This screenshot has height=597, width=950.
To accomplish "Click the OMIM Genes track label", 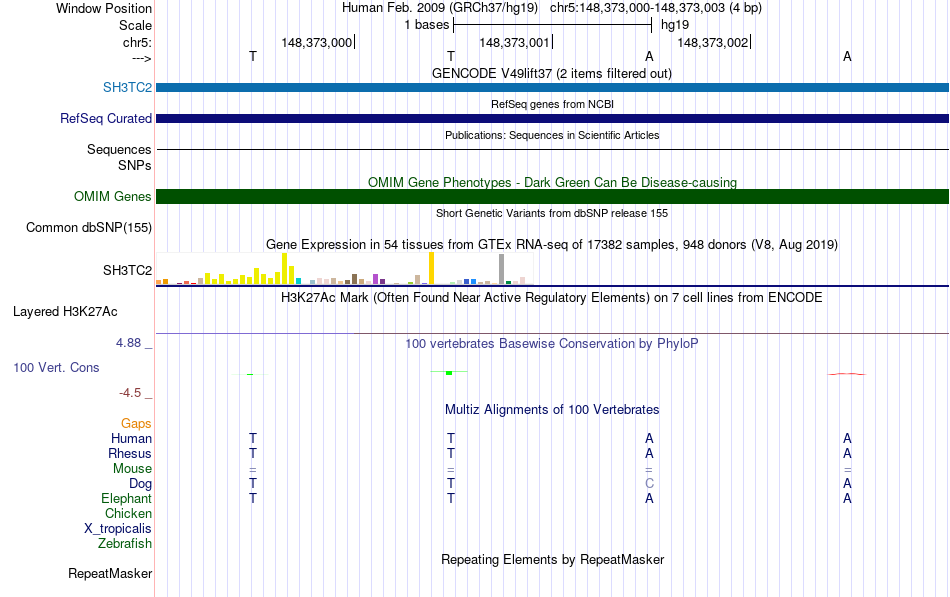I will (x=112, y=196).
